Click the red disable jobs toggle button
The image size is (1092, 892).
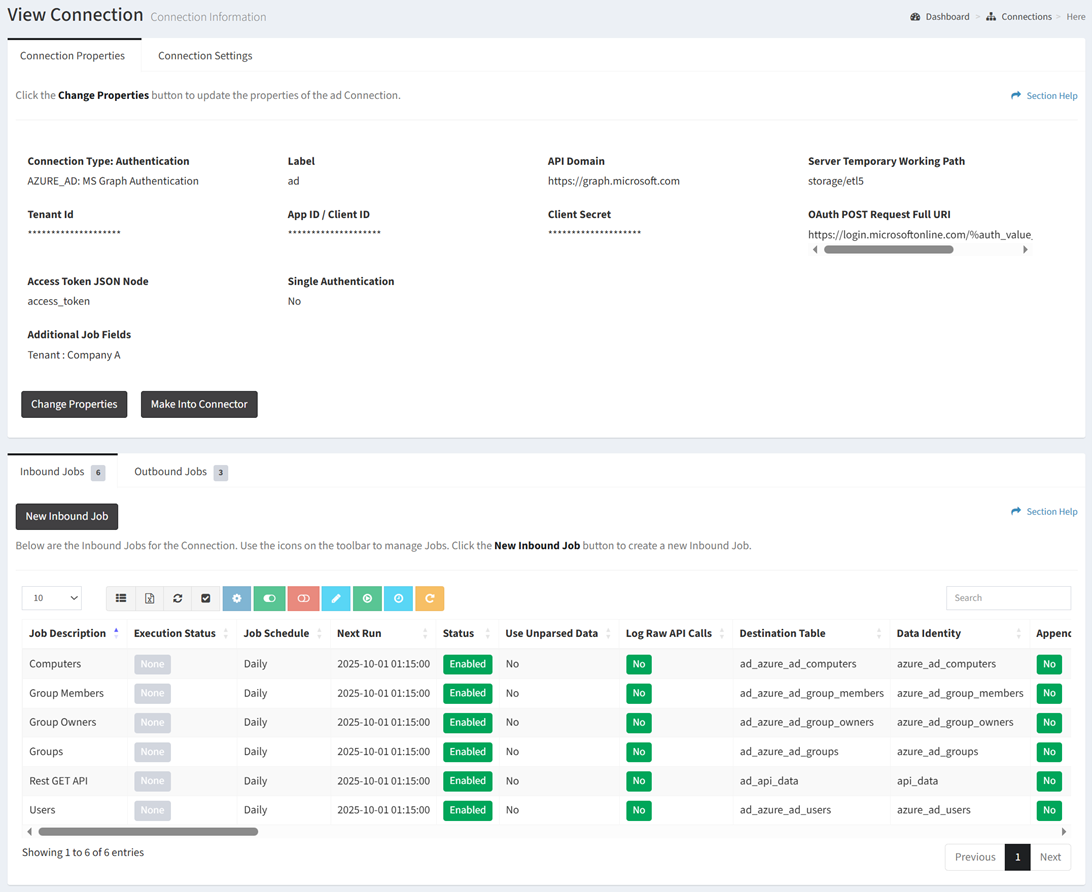303,598
